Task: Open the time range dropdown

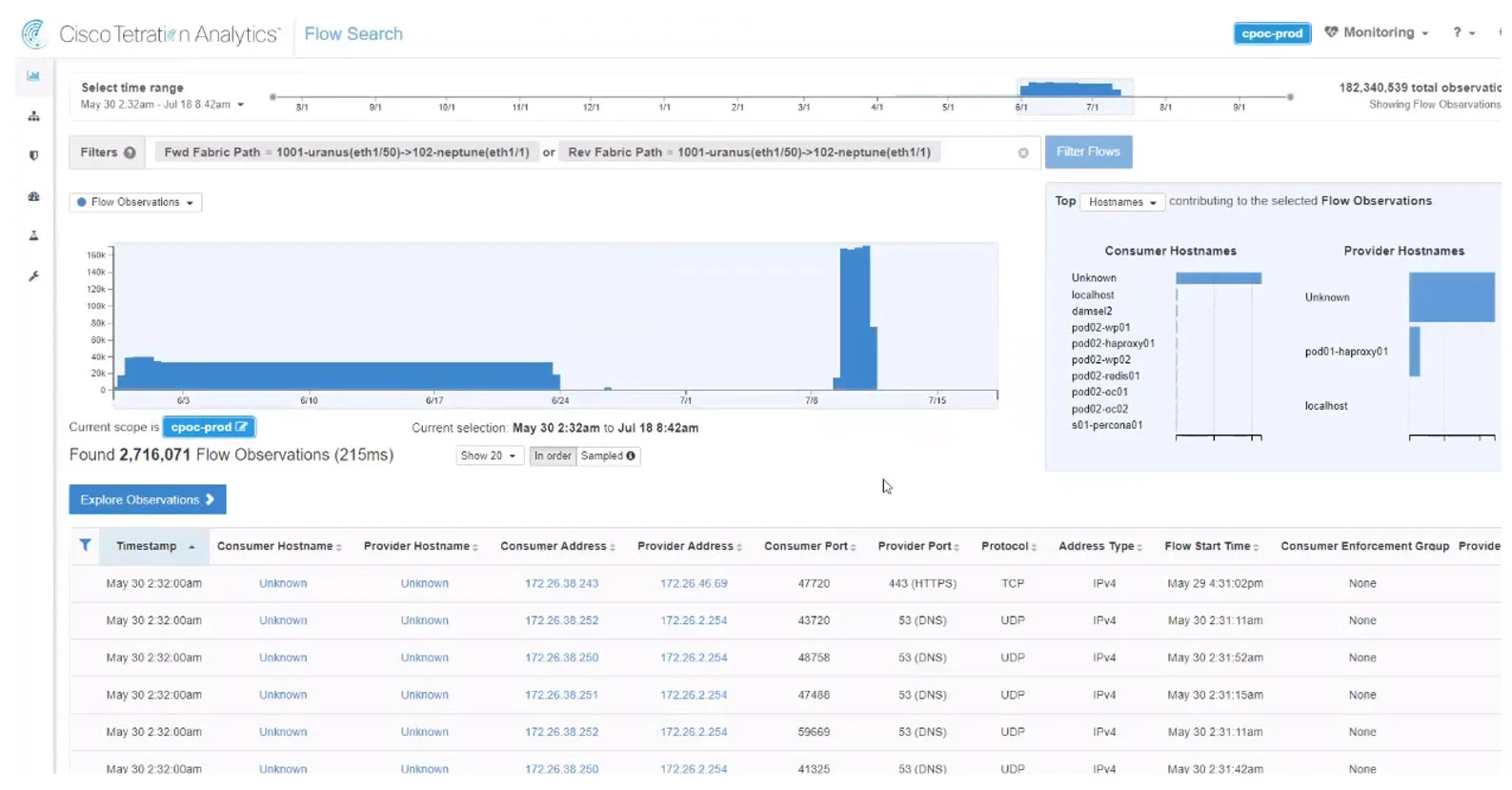Action: (x=162, y=105)
